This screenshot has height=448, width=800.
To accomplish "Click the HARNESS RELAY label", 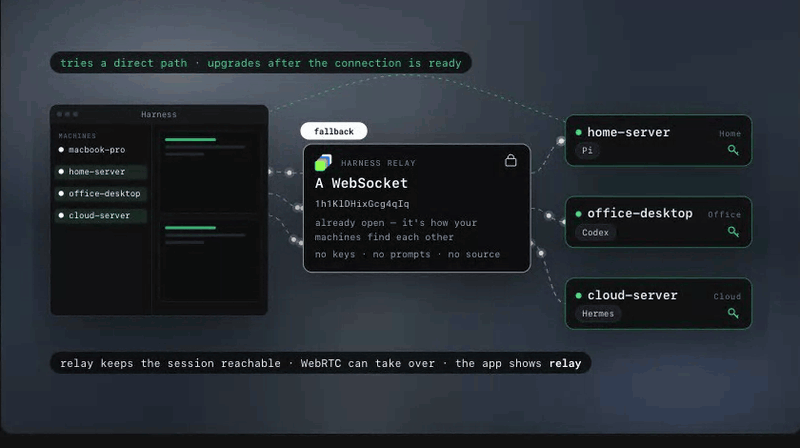I will point(378,163).
